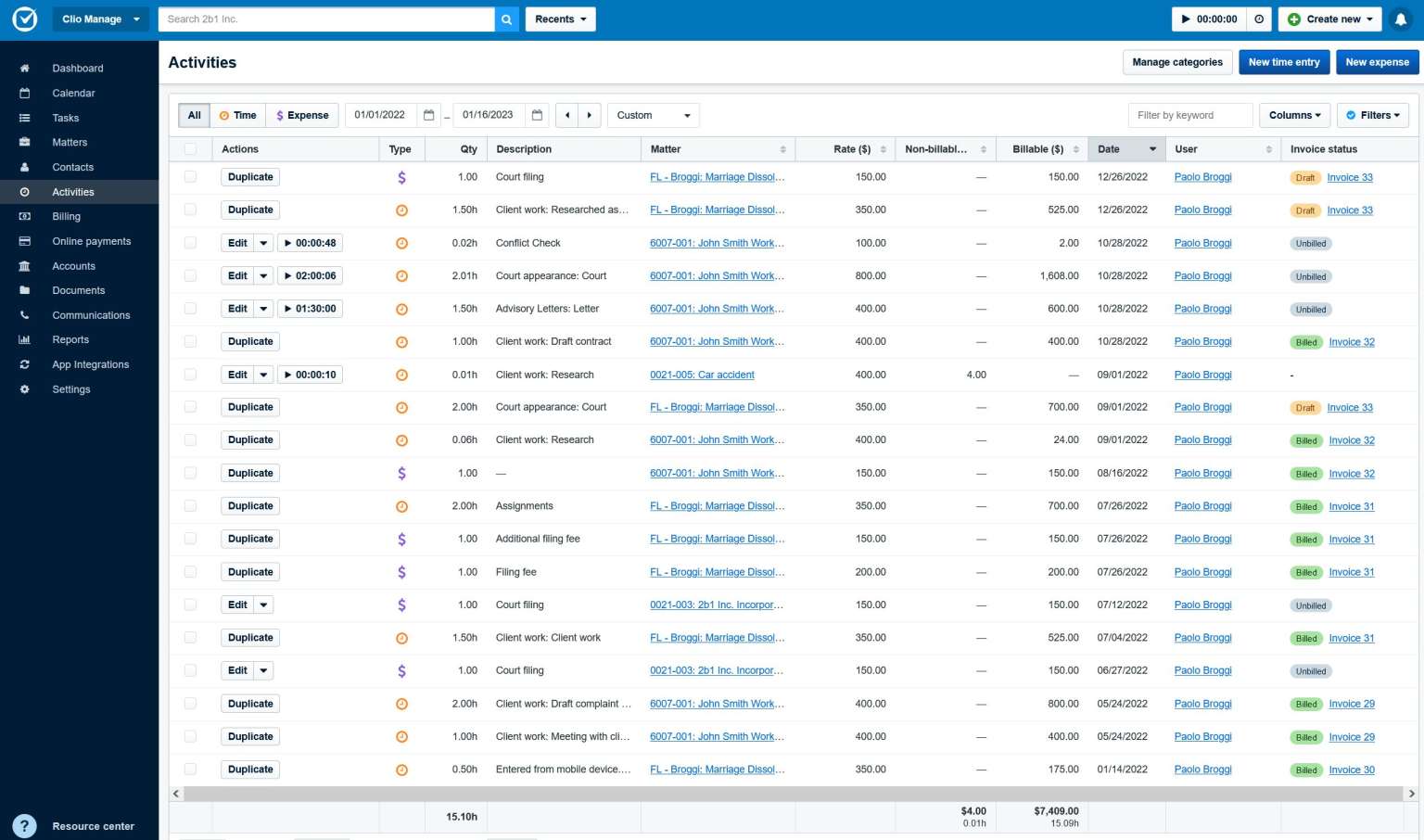Switch to the Expense tab
Screen dimensions: 1424x840
[x=301, y=115]
